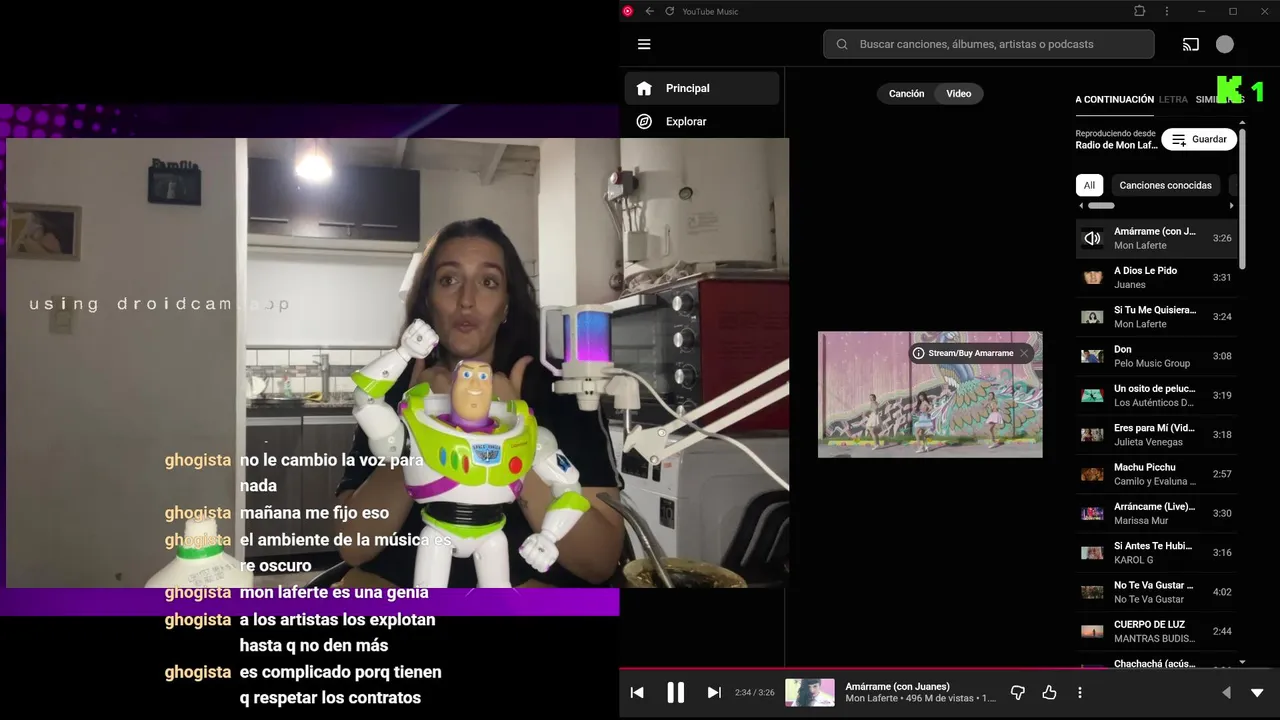The height and width of the screenshot is (720, 1280).
Task: Go to Principal in sidebar
Action: pyautogui.click(x=702, y=88)
